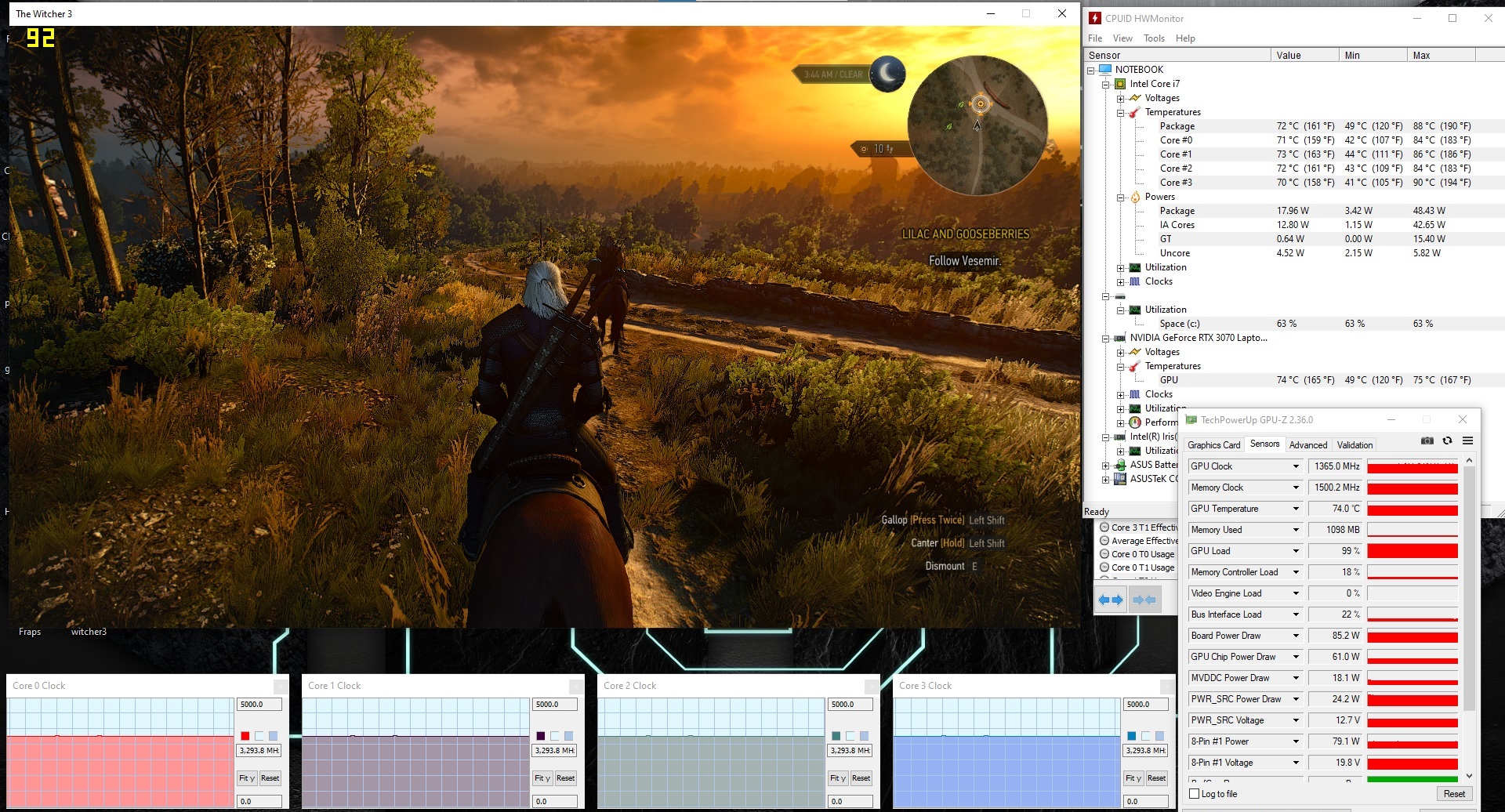Expand Voltages under Intel Core i7
The image size is (1505, 812).
(1120, 99)
